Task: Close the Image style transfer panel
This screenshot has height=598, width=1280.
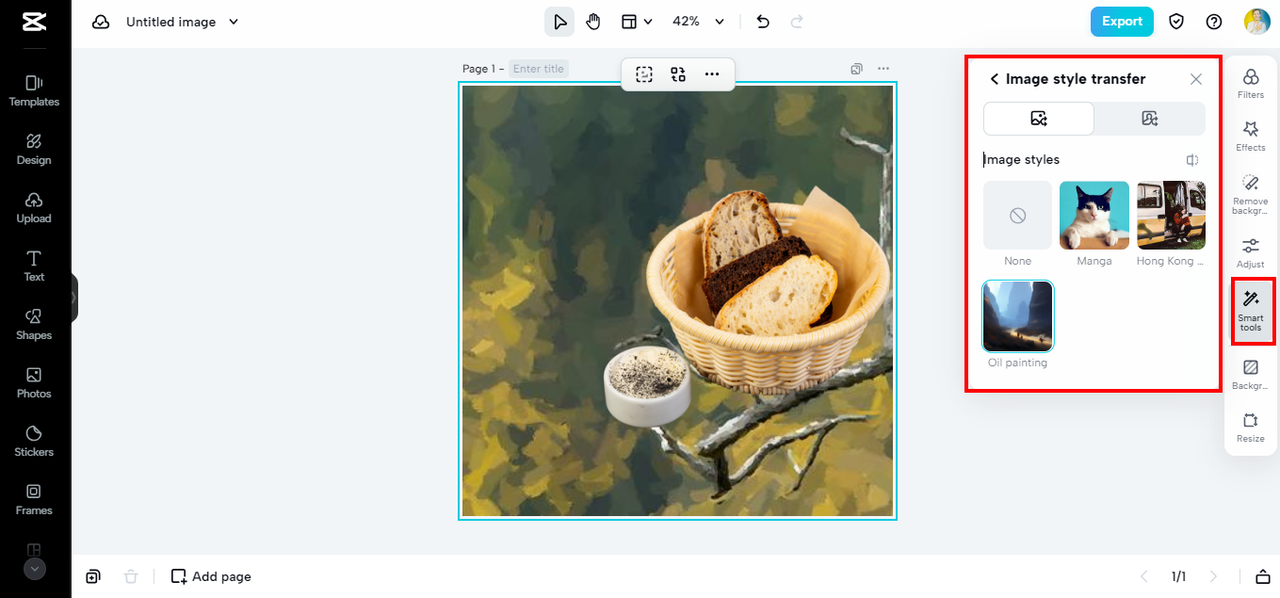Action: (x=1196, y=79)
